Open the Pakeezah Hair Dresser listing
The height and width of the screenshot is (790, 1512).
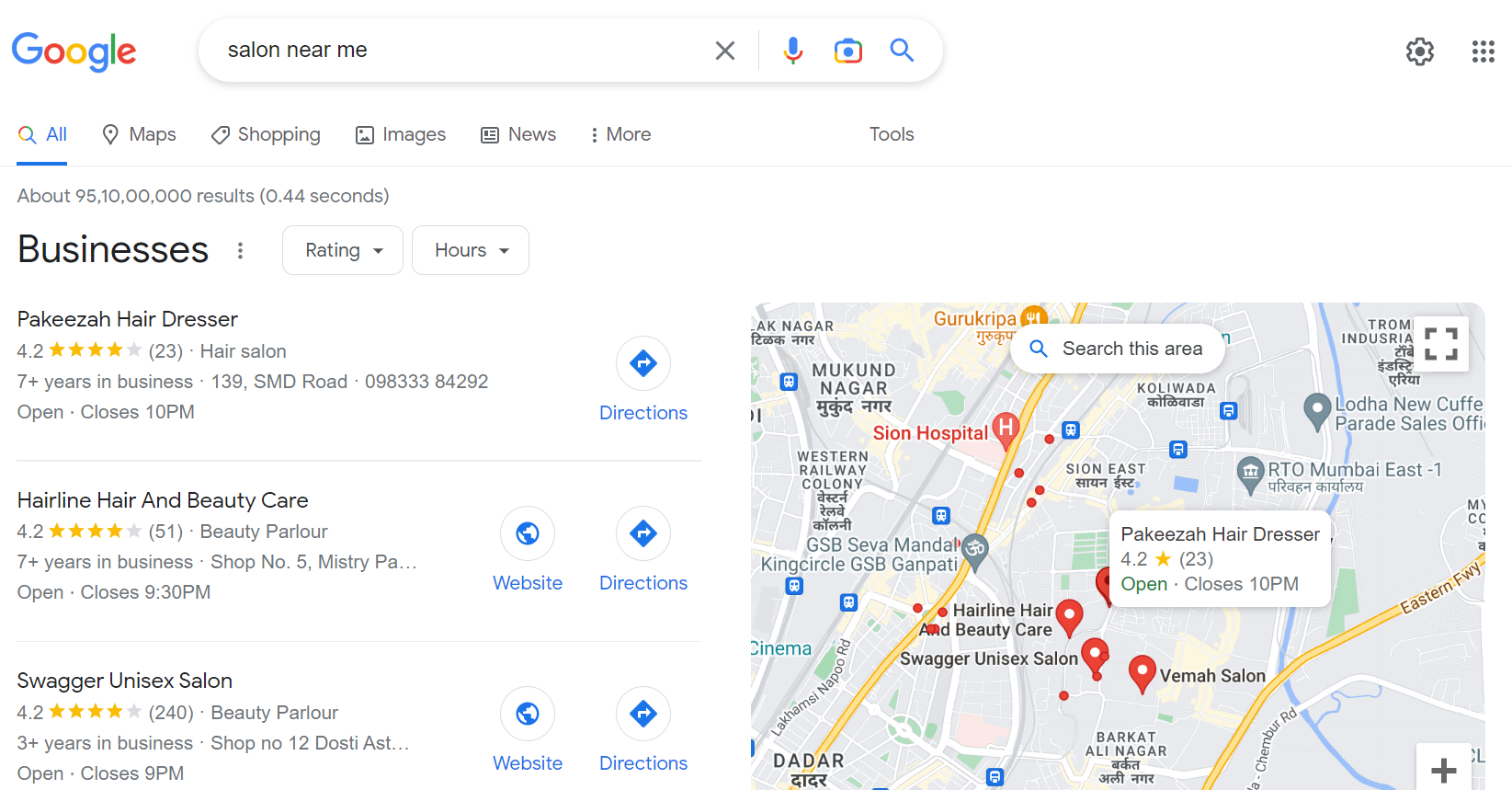[x=127, y=318]
